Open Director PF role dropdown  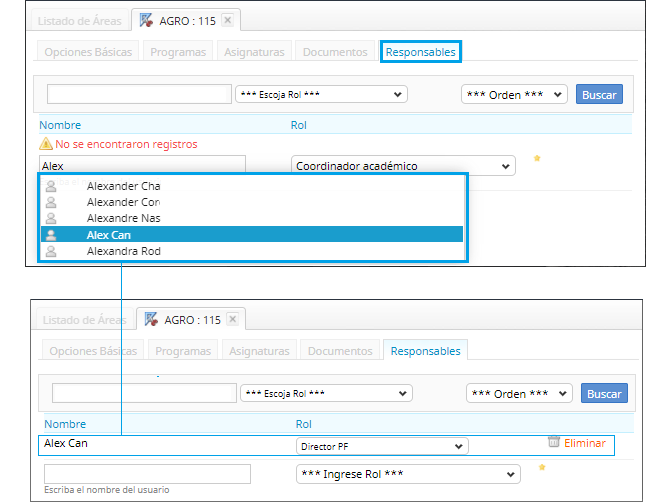click(382, 446)
